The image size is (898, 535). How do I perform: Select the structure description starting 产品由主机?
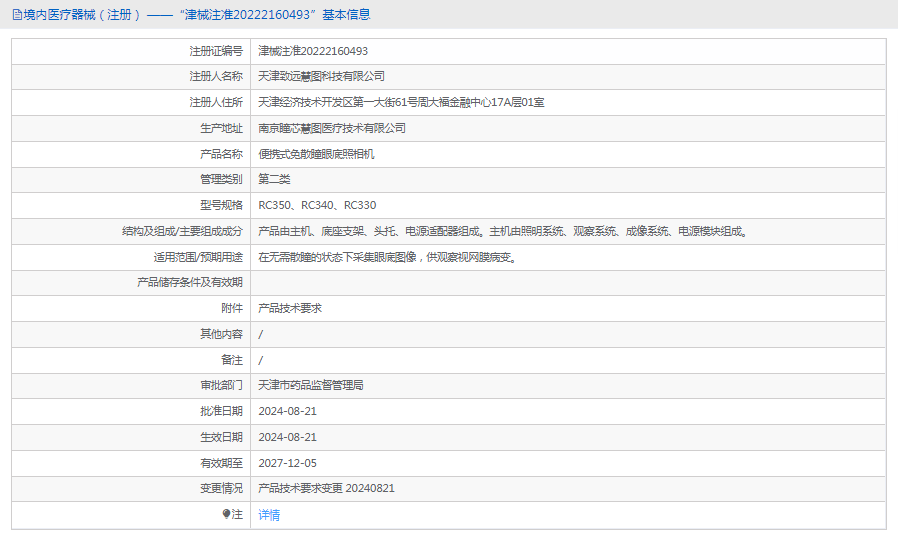(503, 231)
